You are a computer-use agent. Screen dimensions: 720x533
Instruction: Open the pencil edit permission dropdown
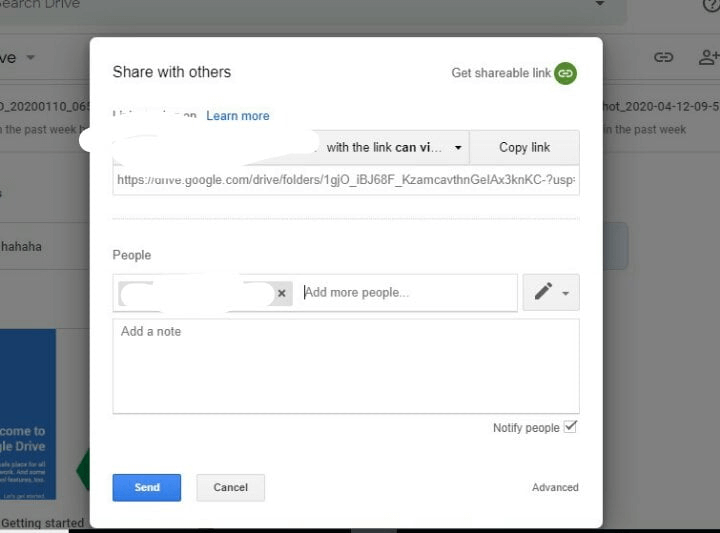(x=551, y=292)
